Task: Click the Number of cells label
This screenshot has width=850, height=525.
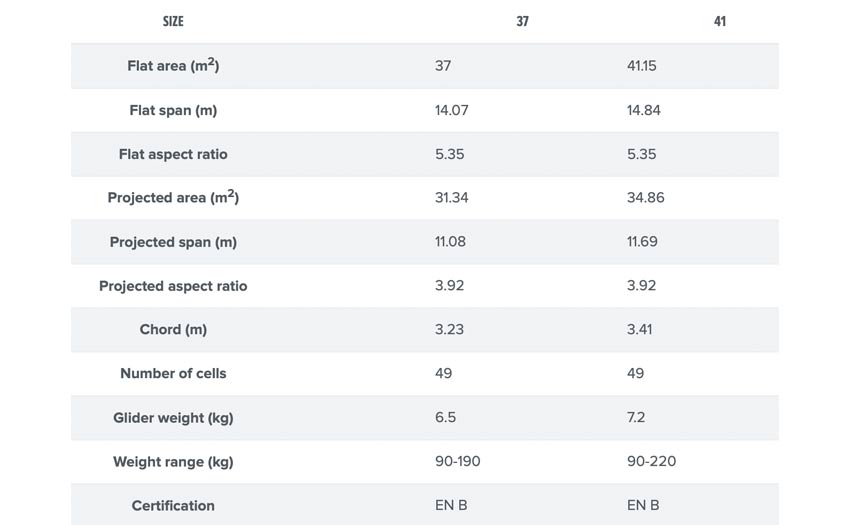Action: 173,373
